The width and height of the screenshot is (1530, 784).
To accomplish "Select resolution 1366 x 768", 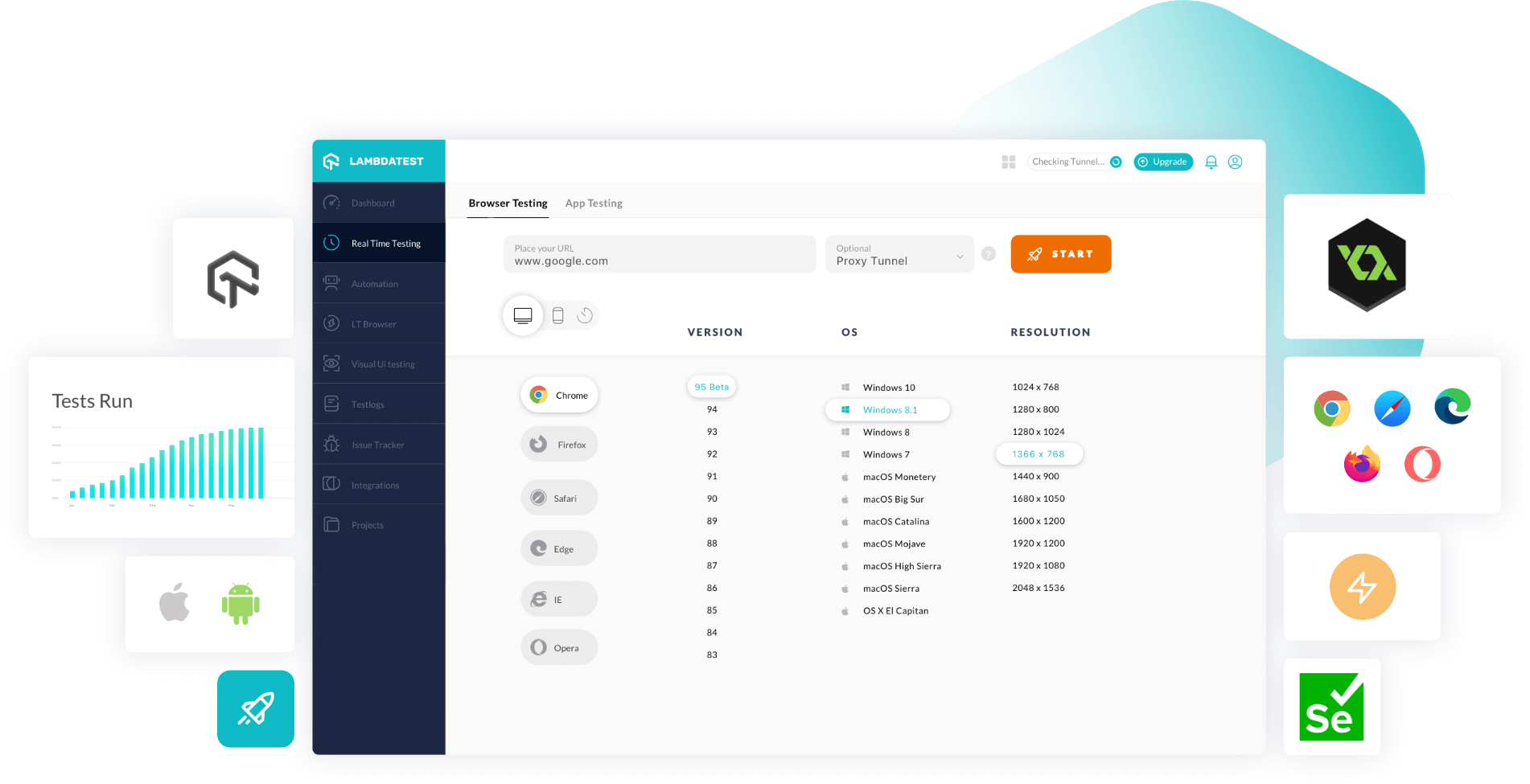I will tap(1039, 454).
